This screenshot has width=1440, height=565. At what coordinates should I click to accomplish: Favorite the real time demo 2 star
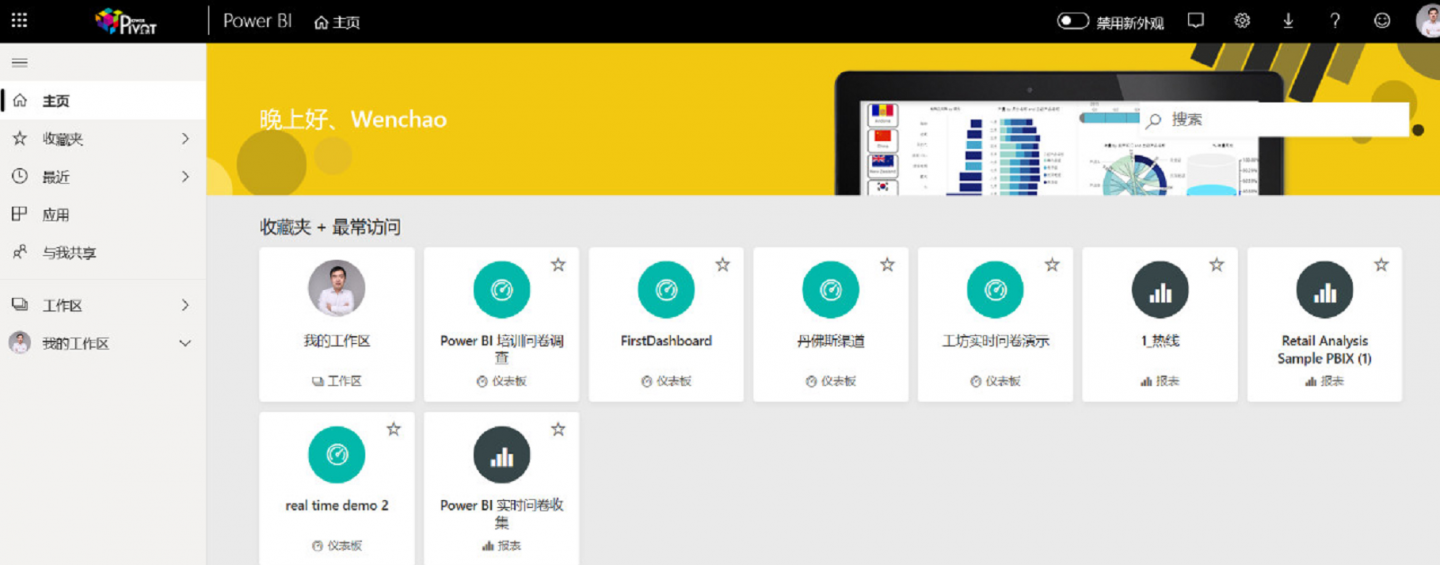point(394,429)
